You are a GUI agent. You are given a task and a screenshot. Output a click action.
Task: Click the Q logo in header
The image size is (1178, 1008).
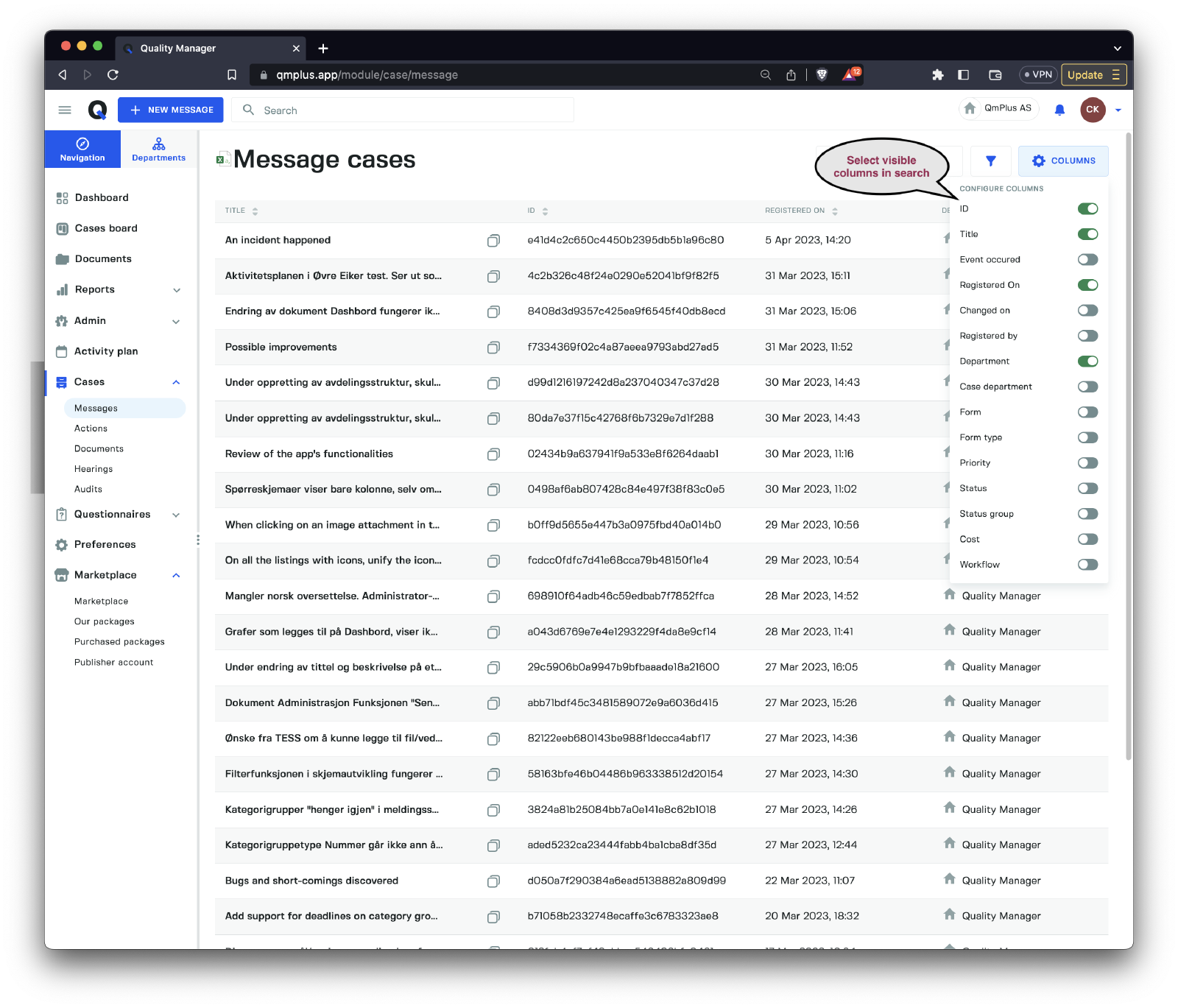pyautogui.click(x=97, y=110)
